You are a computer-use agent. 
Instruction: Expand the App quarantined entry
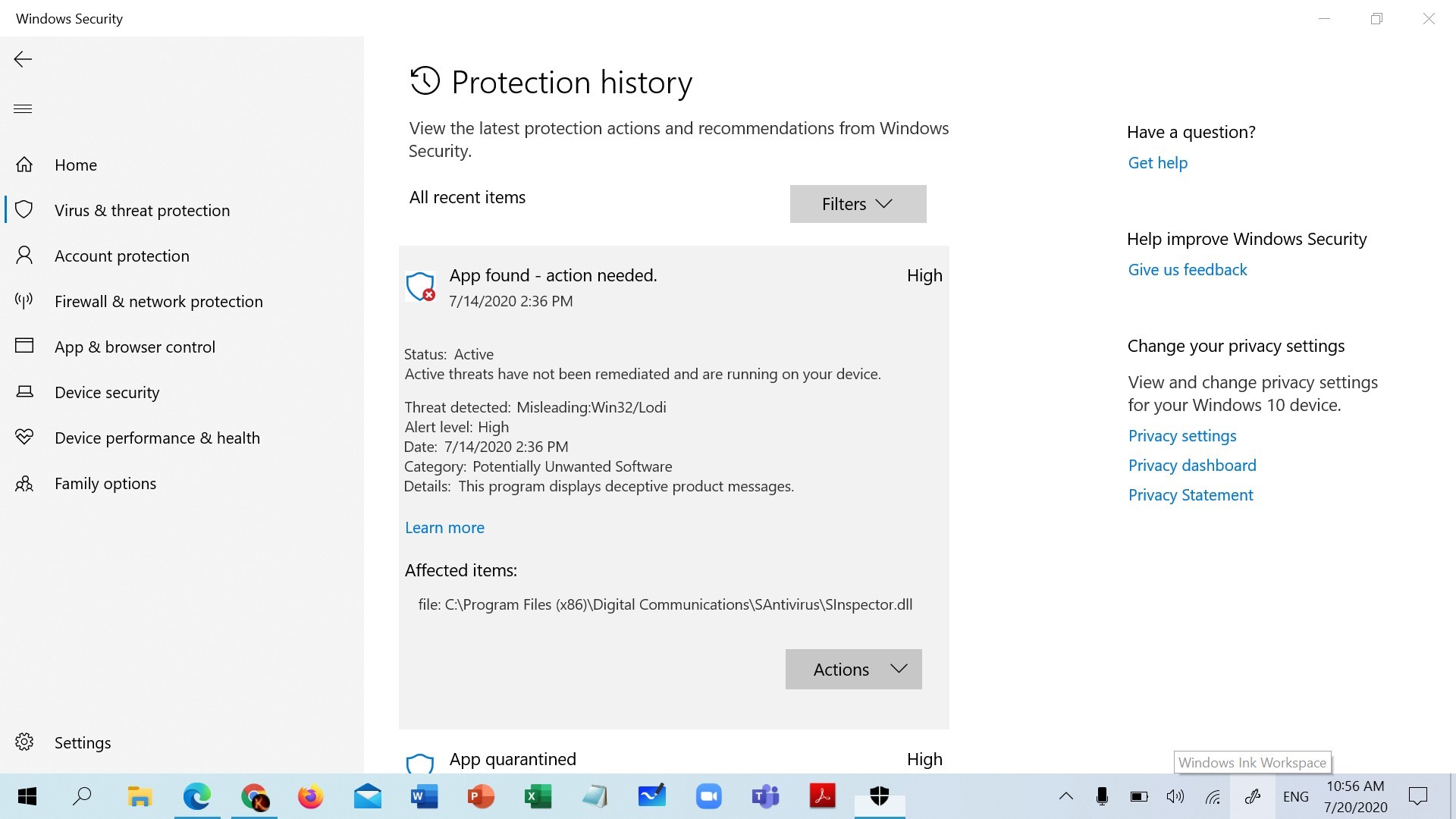673,759
